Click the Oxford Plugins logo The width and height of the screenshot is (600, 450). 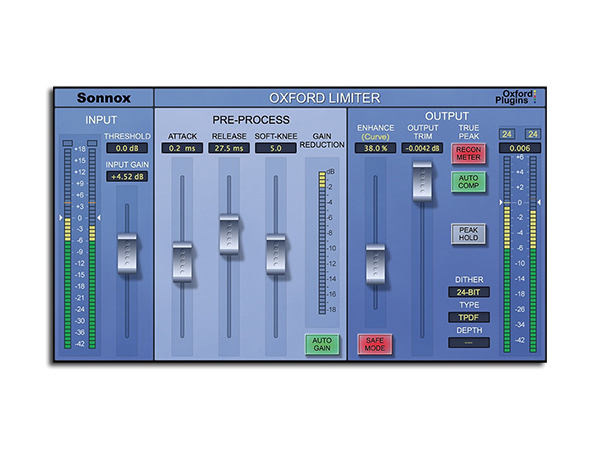516,97
